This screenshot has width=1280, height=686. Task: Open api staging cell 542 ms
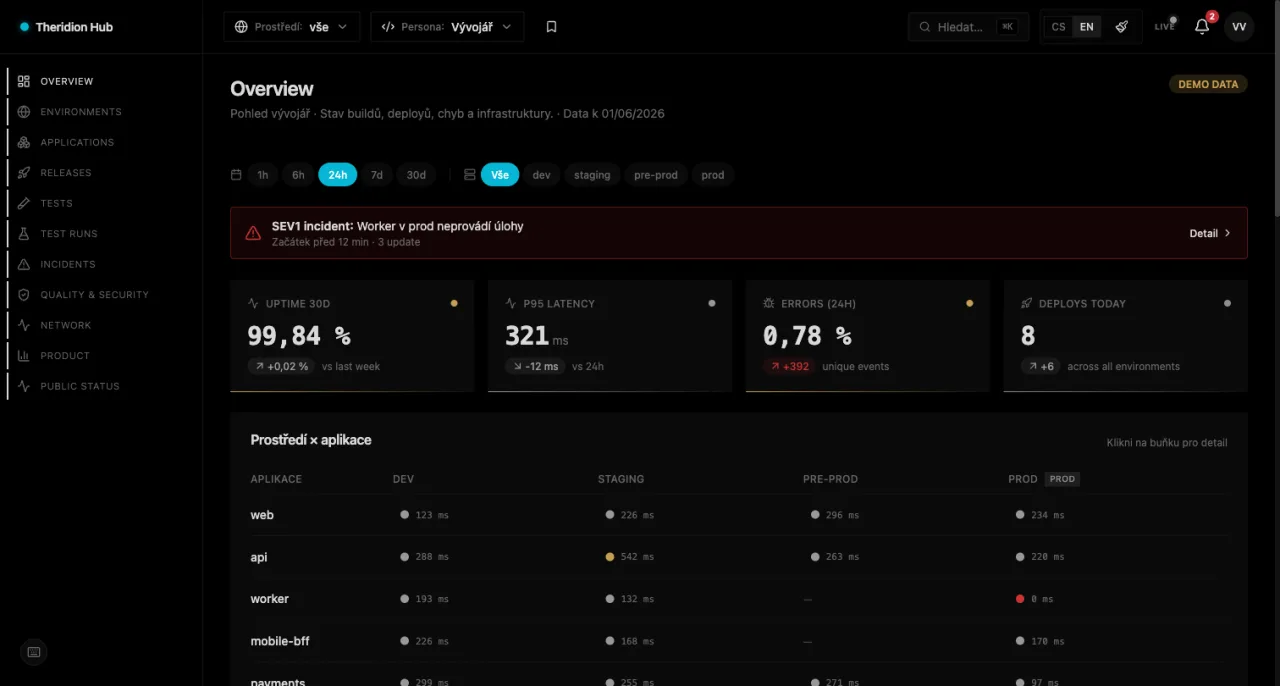[630, 557]
